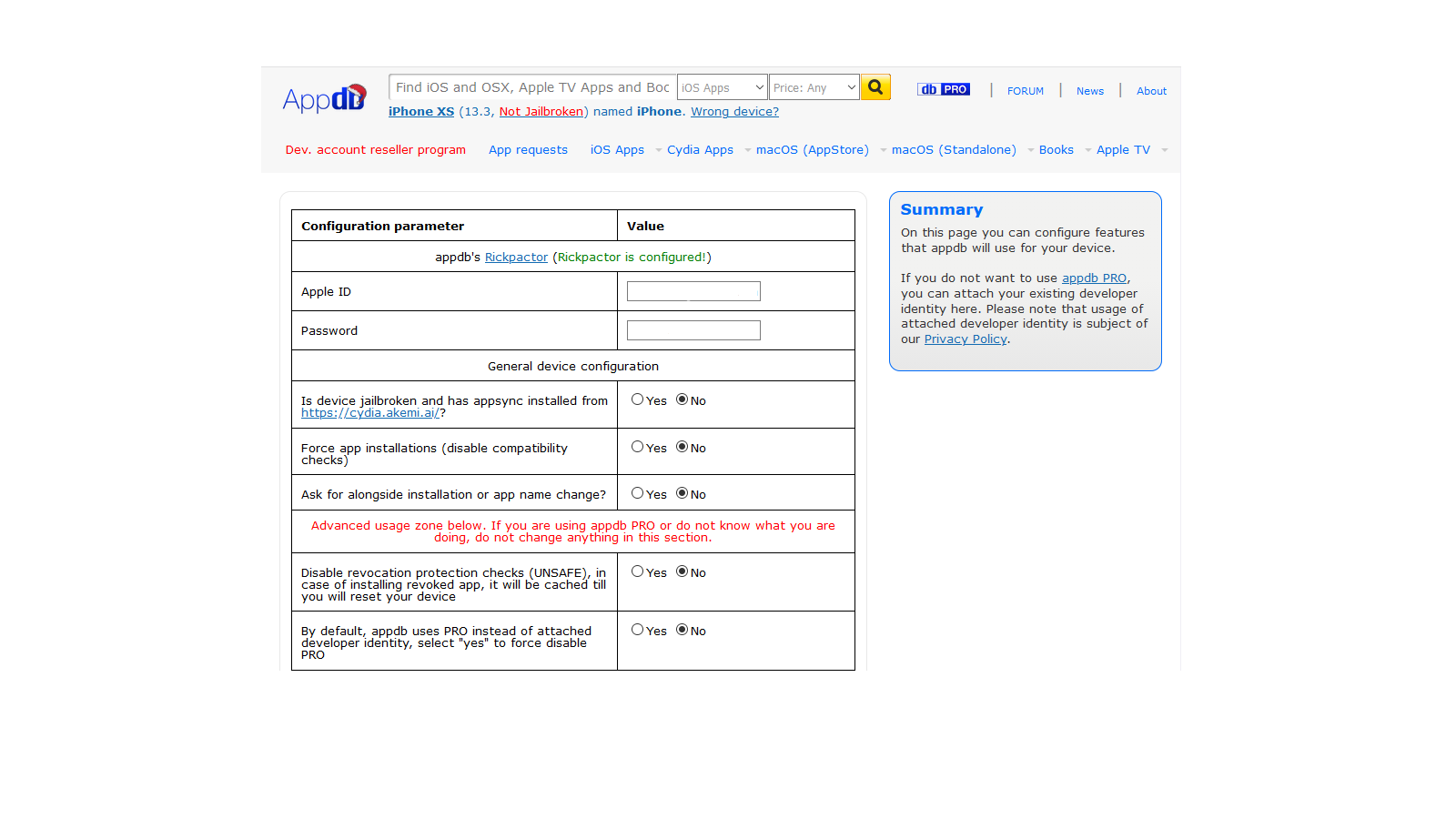This screenshot has width=1456, height=819.
Task: Expand the arrow after Cydia Apps
Action: coord(747,150)
